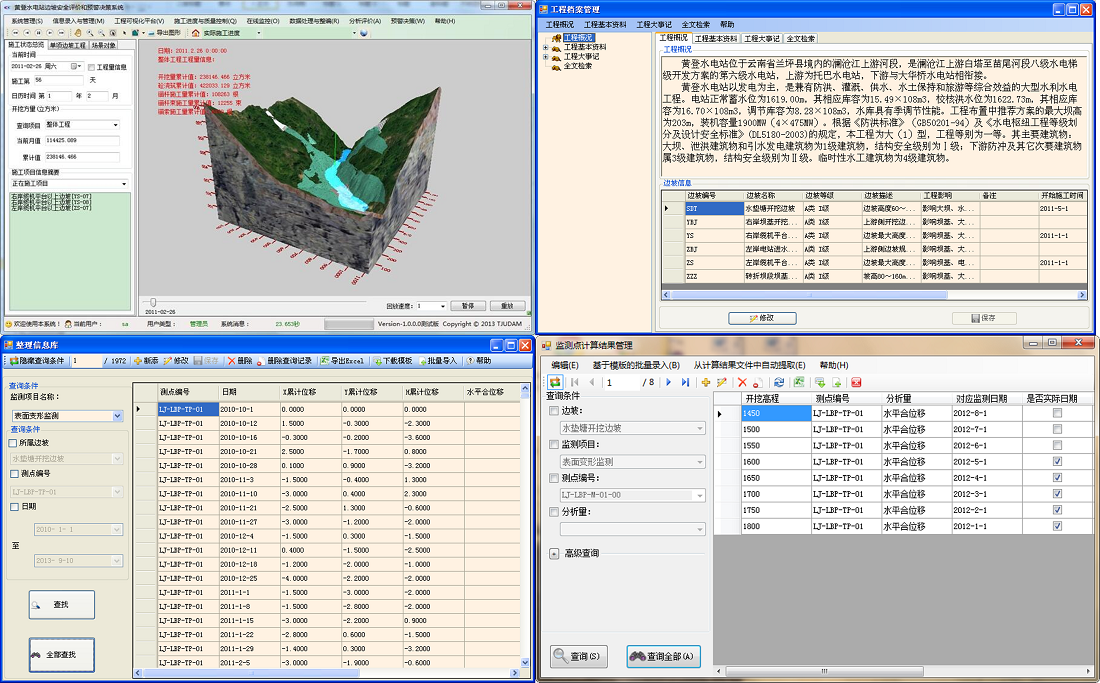Open 表面变形监测 dropdown in 整理信息库

117,416
